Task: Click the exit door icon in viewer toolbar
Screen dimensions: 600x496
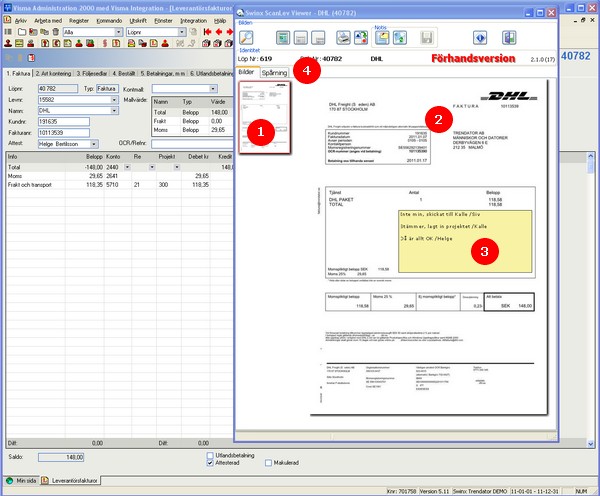Action: pos(509,38)
